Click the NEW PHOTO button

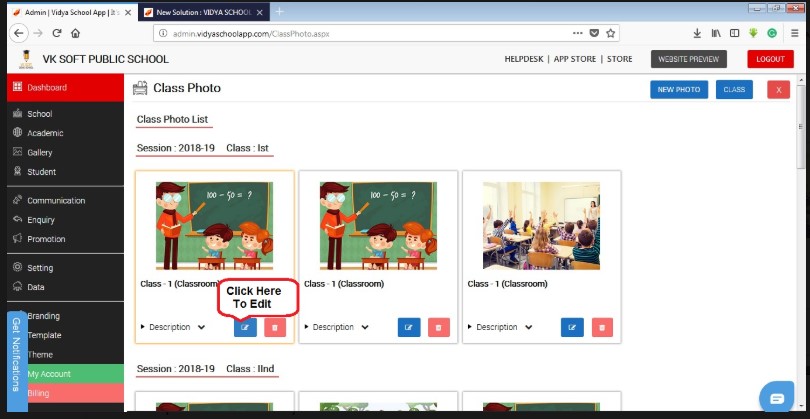pyautogui.click(x=679, y=89)
